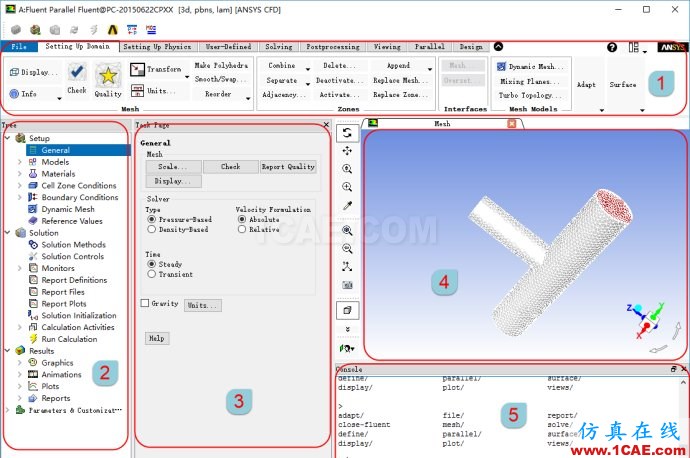
Task: Click the Transform ribbon icon
Action: pyautogui.click(x=137, y=69)
